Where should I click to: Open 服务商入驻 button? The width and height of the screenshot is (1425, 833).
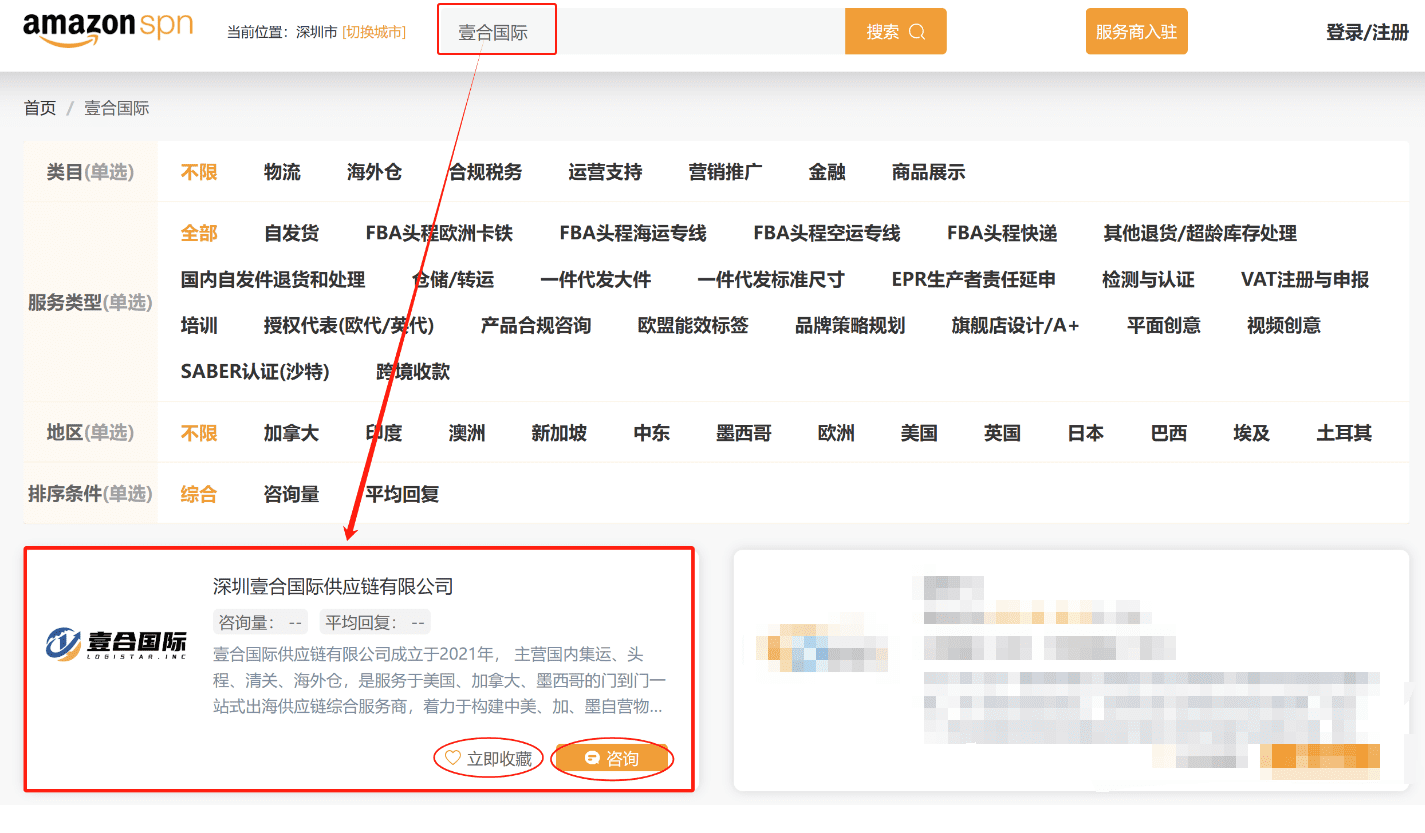(x=1136, y=32)
